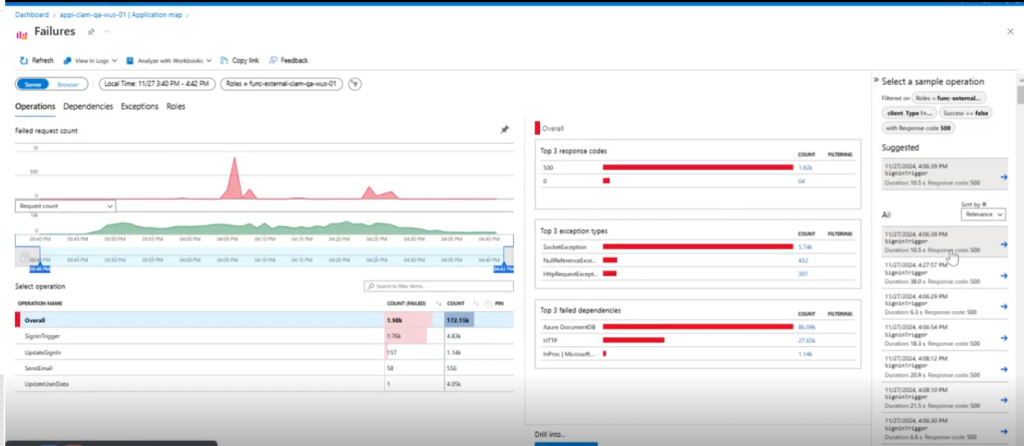
Task: Click the HTTP dependency 27.65k count
Action: point(807,340)
